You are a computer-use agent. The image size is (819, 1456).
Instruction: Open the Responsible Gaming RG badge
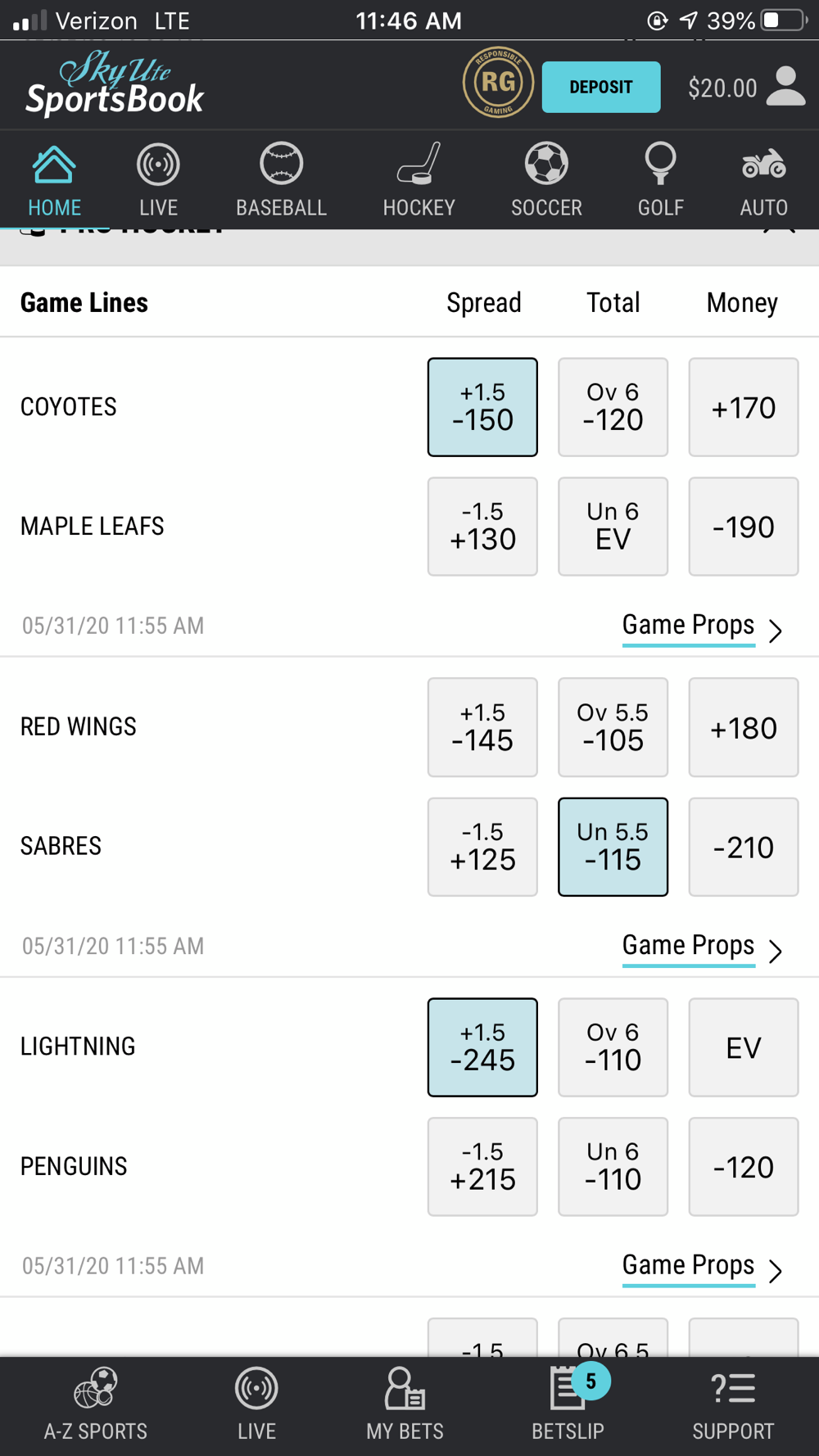498,83
